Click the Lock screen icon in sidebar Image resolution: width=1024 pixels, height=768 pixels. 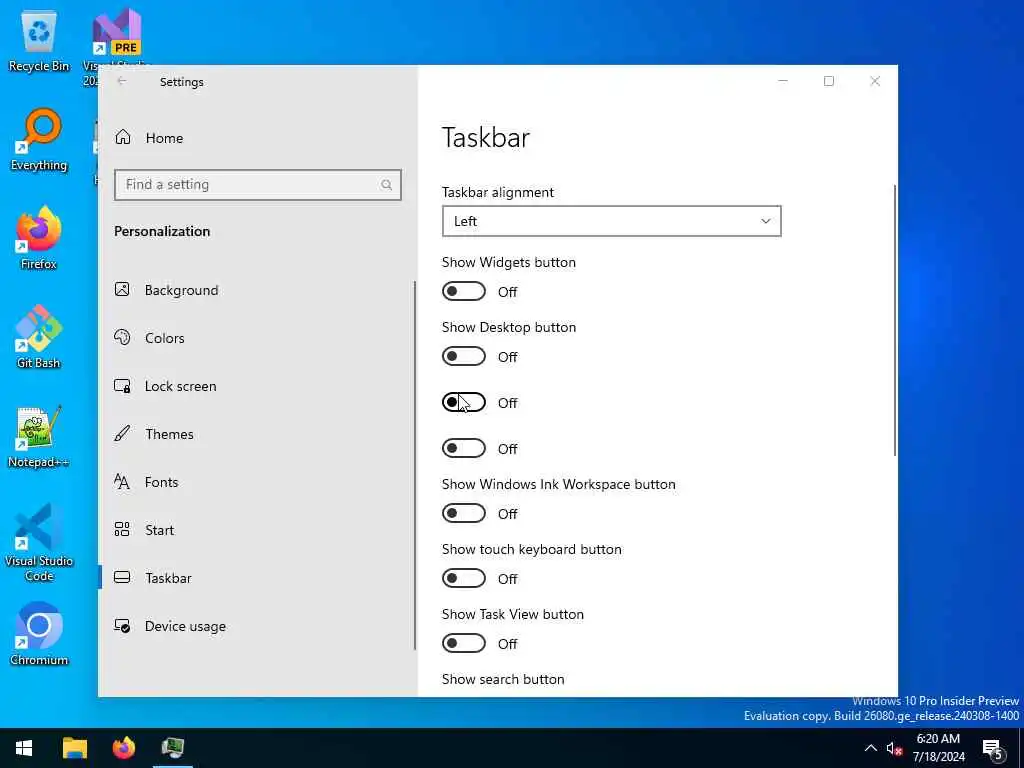122,385
